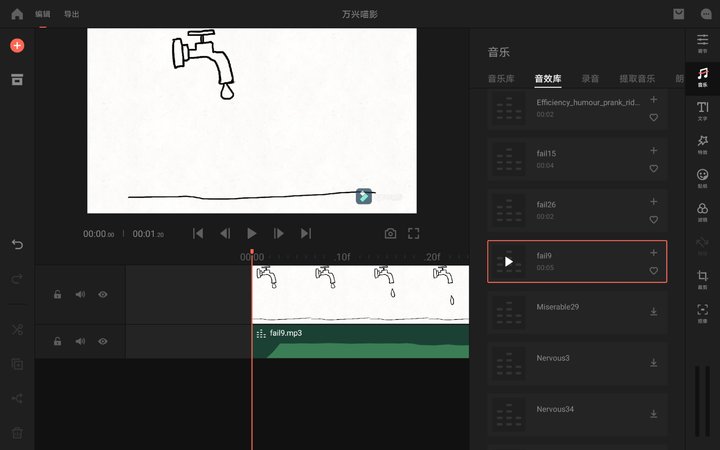Switch to the 音乐库 tab
The height and width of the screenshot is (450, 720).
pyautogui.click(x=501, y=79)
